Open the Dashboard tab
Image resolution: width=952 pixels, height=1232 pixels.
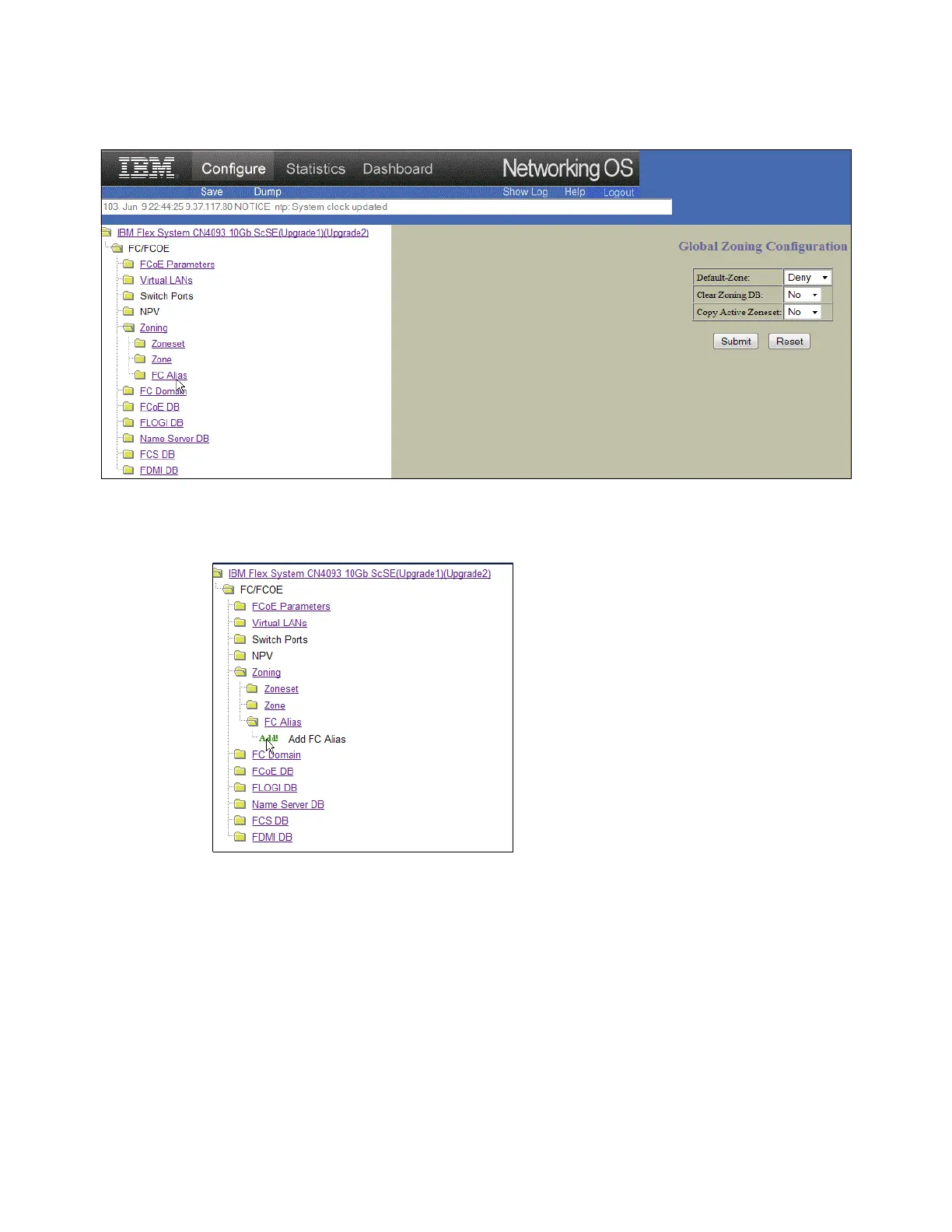[397, 169]
